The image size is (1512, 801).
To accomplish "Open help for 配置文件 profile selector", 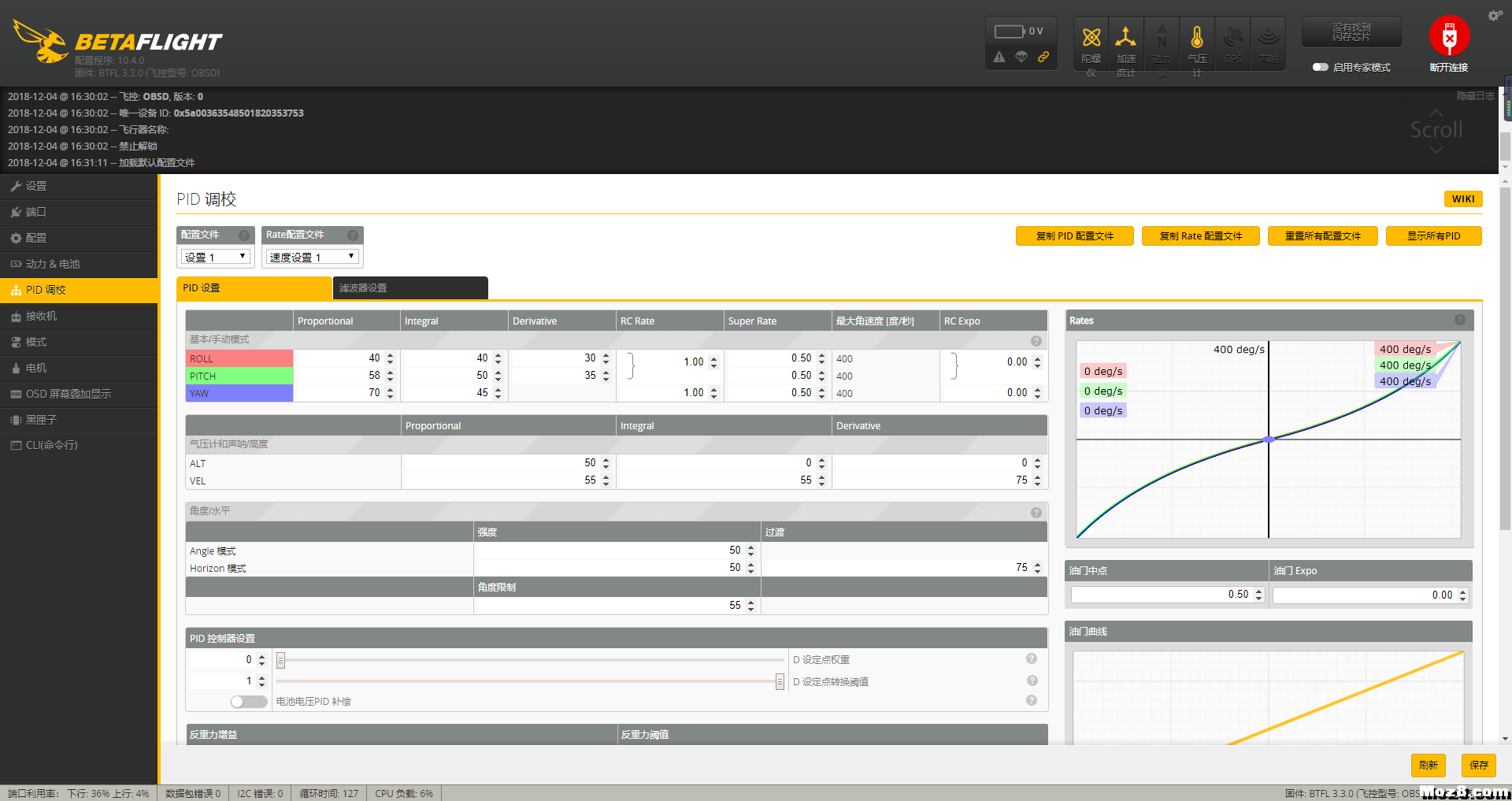I will point(244,235).
